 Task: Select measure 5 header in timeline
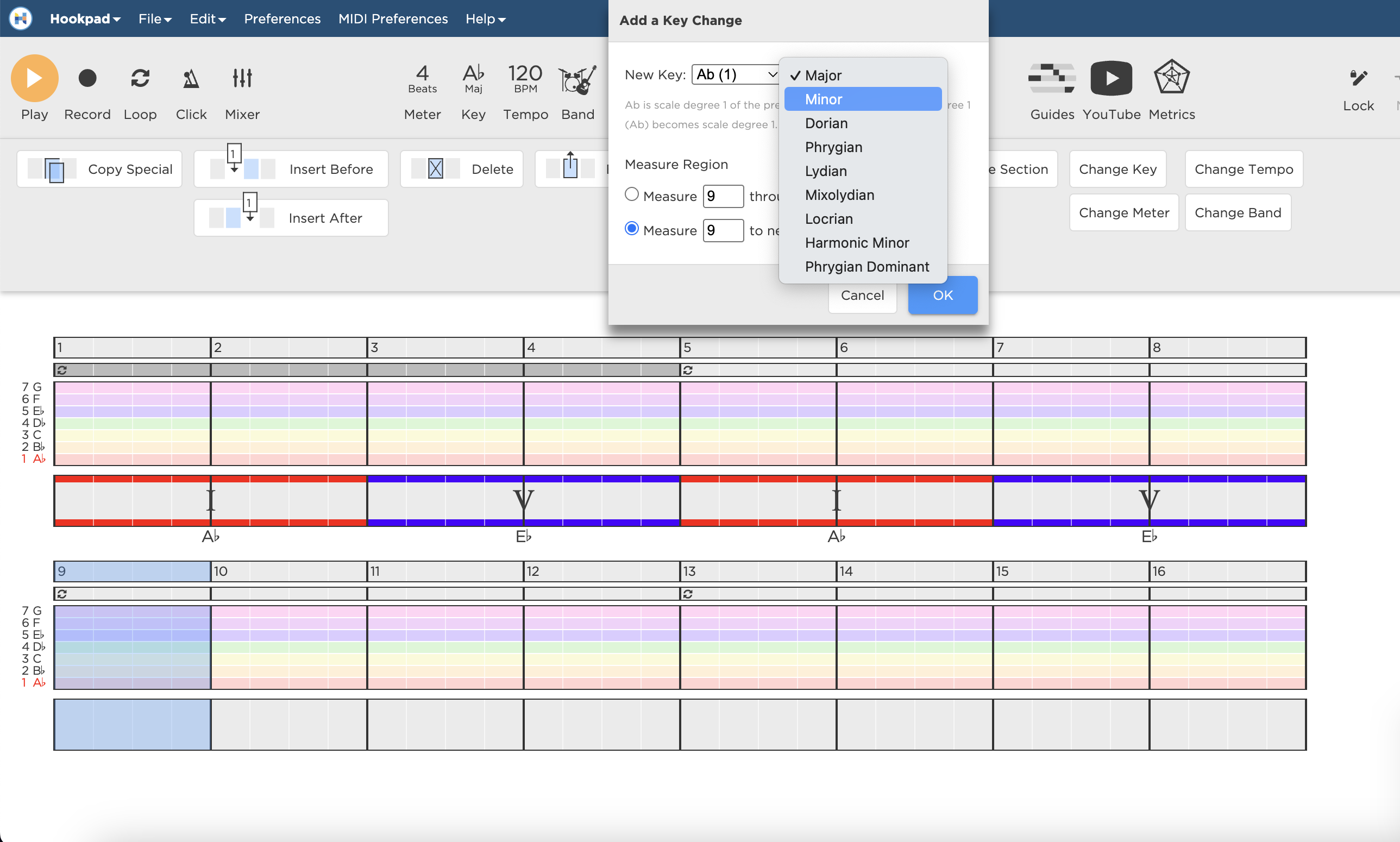758,347
